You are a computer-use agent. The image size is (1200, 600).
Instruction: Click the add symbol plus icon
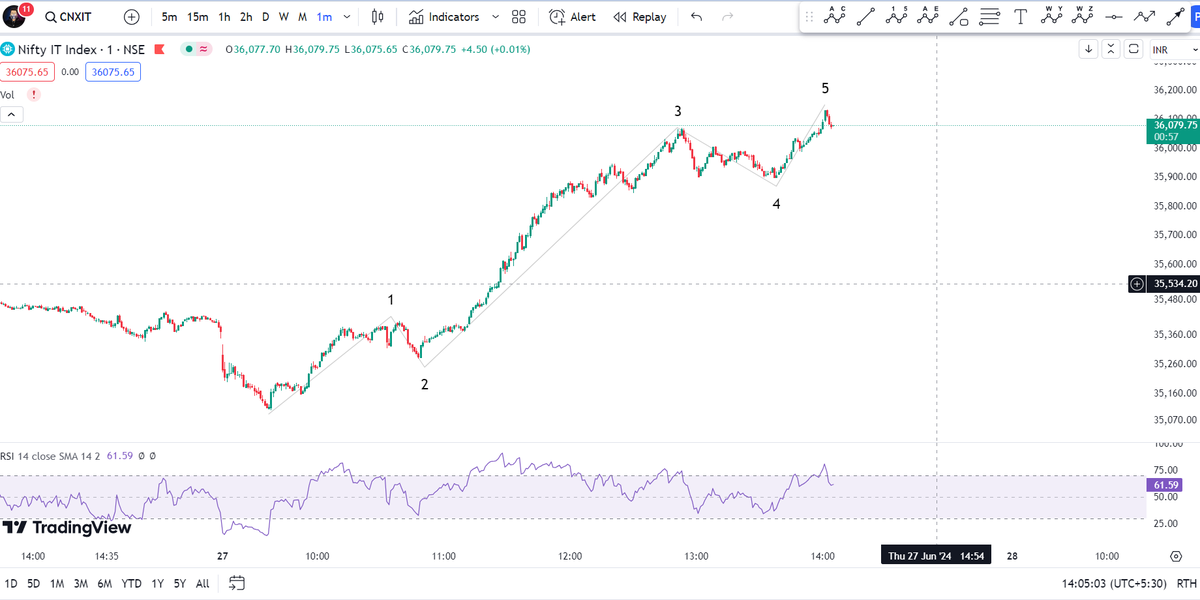click(132, 17)
